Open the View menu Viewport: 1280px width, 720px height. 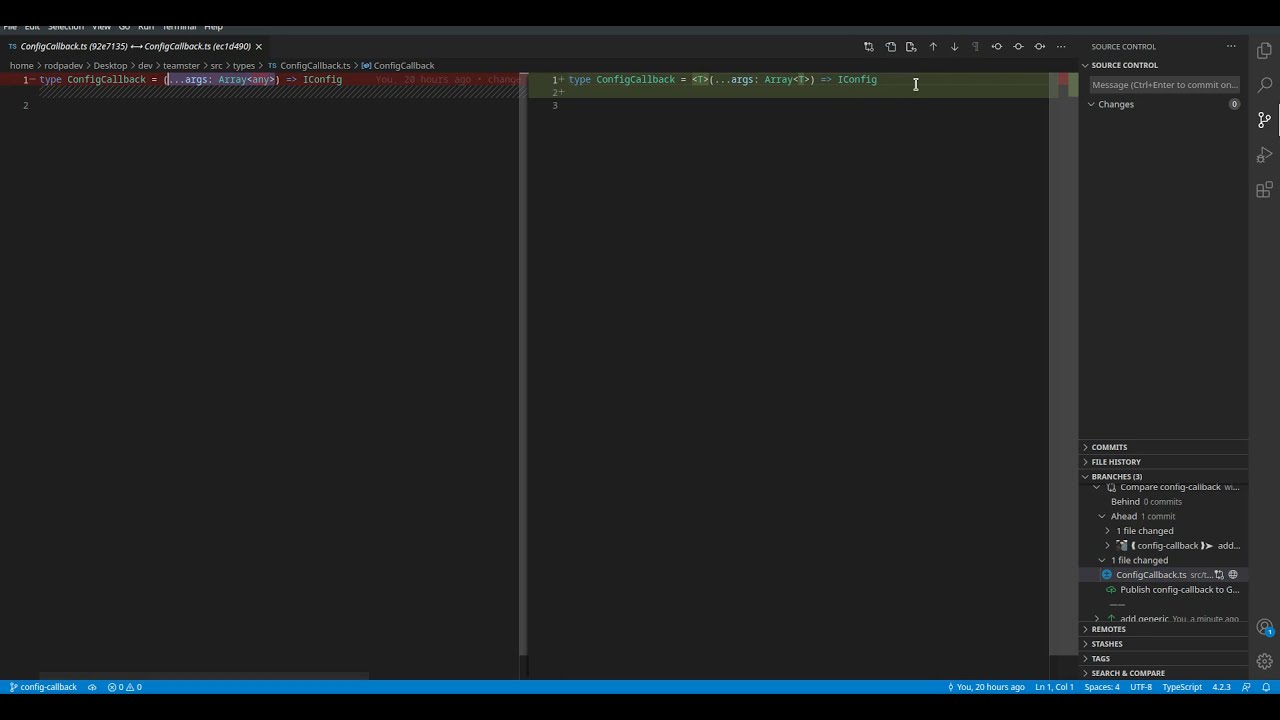coord(101,26)
